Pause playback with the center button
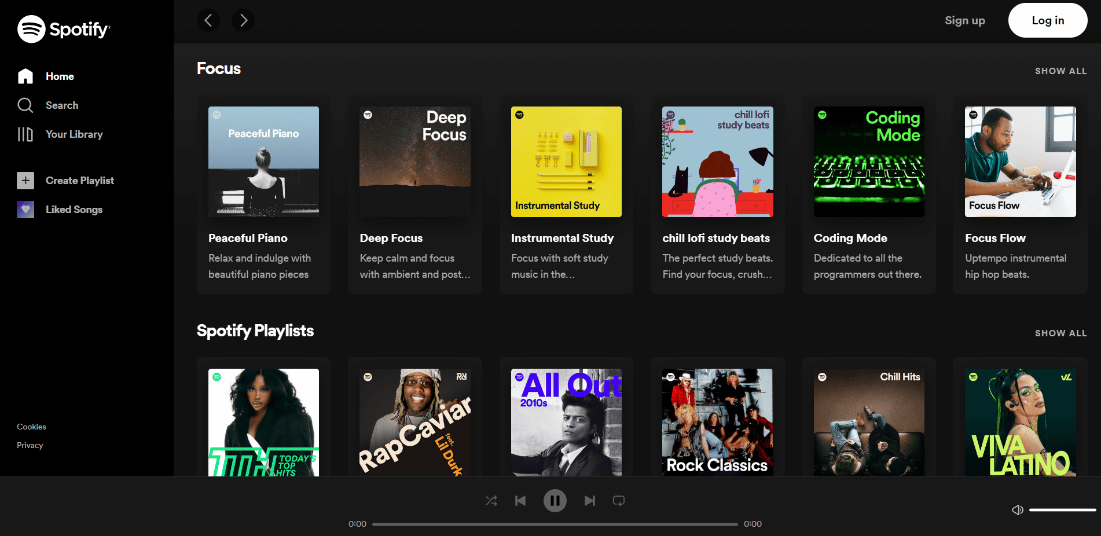The image size is (1101, 536). tap(555, 501)
